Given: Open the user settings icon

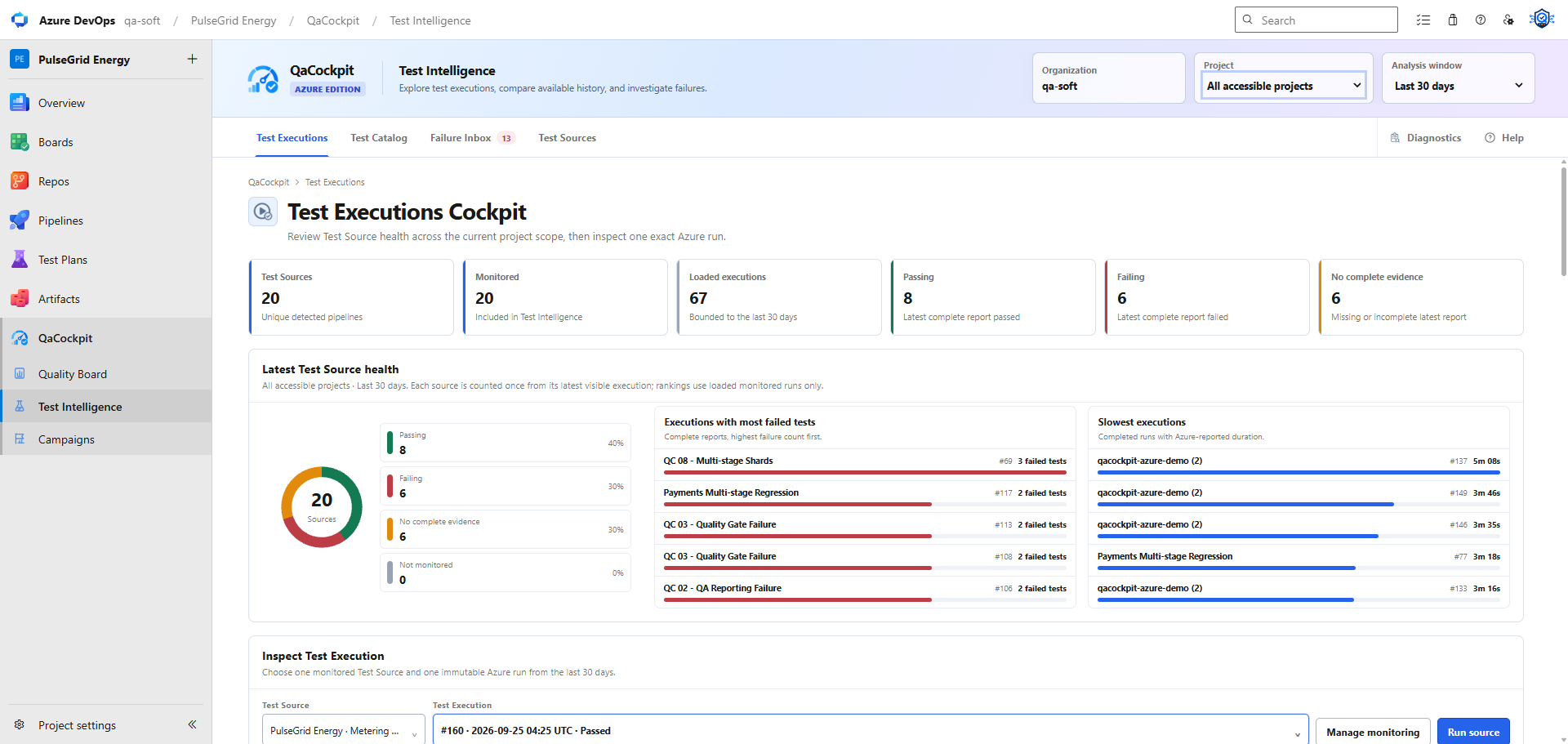Looking at the screenshot, I should point(1508,20).
